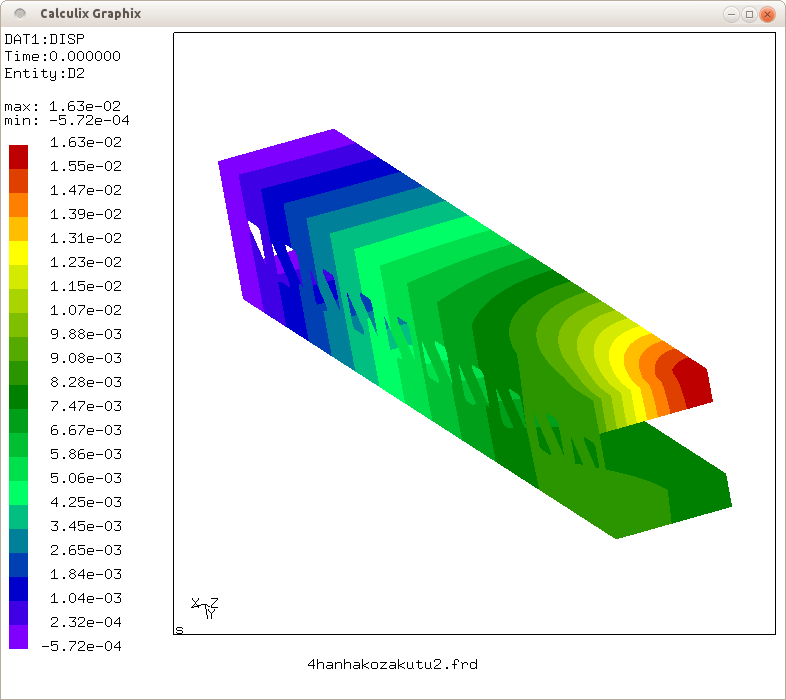Click the legend value 8.28e-03
The width and height of the screenshot is (786, 700).
(x=86, y=383)
